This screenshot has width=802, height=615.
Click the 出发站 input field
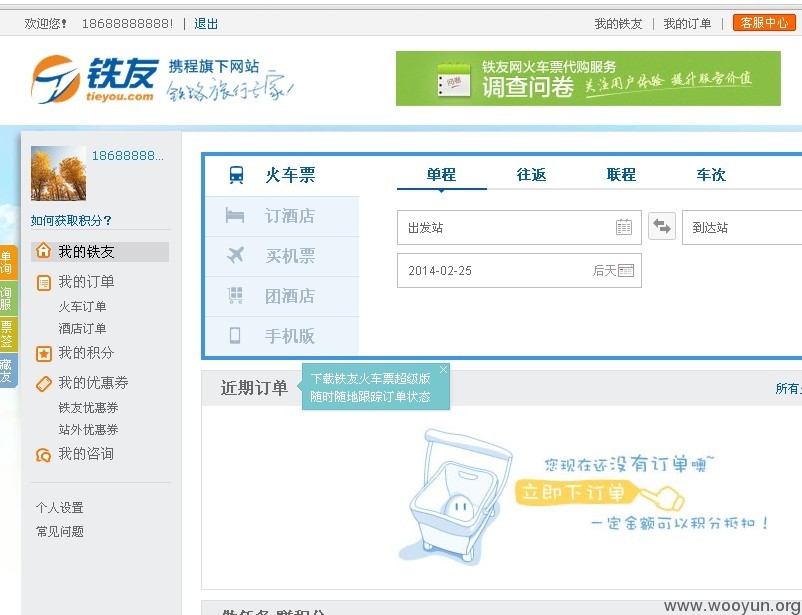pyautogui.click(x=519, y=227)
